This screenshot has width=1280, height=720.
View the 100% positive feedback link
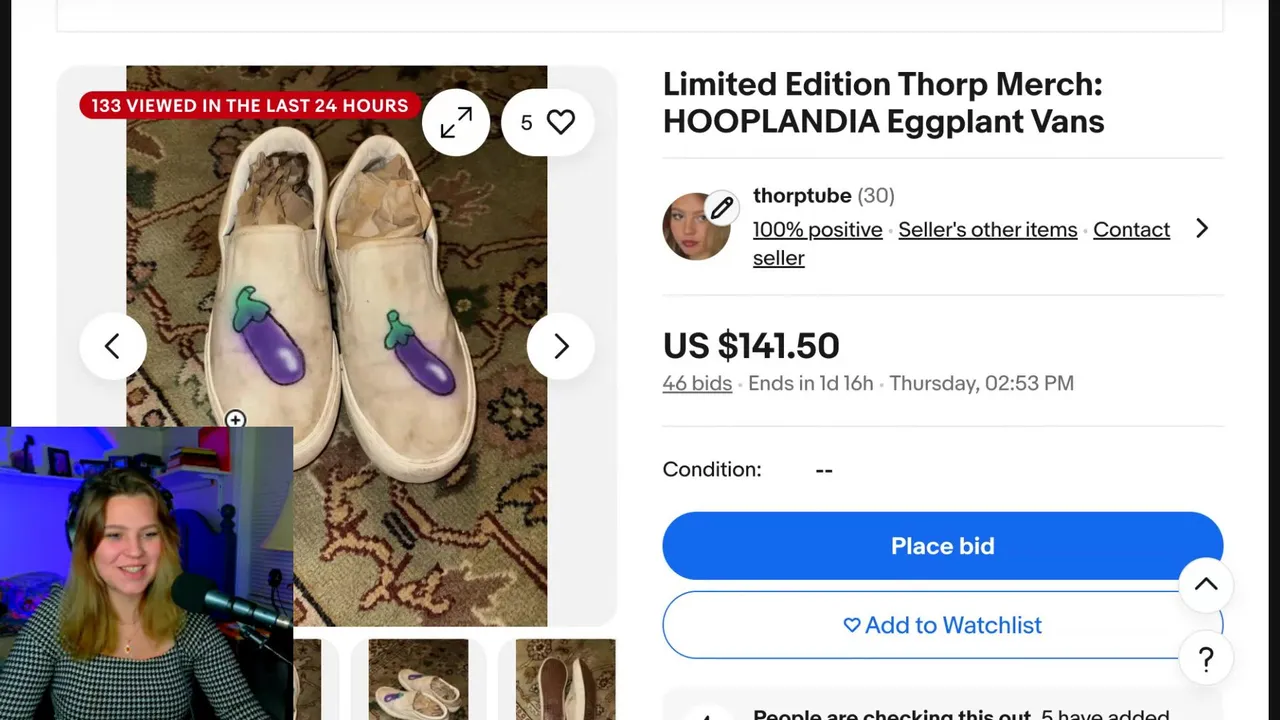point(817,230)
